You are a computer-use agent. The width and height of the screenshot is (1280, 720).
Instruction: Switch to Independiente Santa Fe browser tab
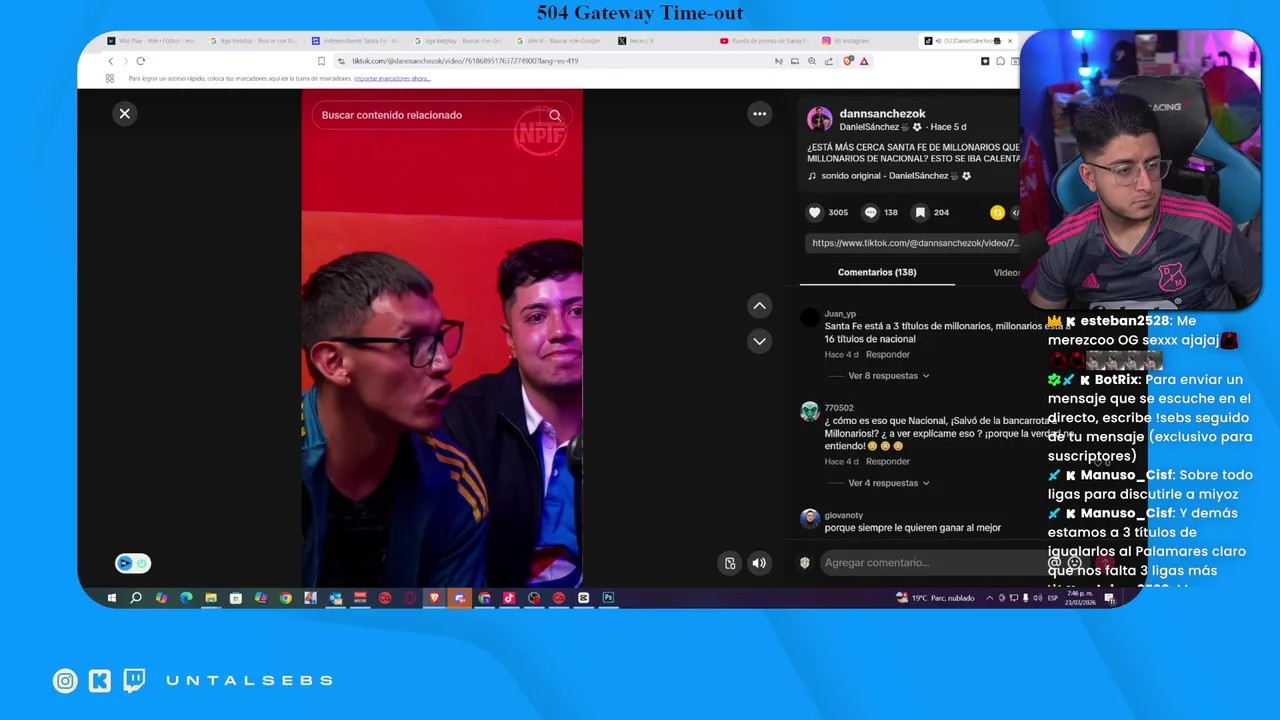pyautogui.click(x=355, y=41)
